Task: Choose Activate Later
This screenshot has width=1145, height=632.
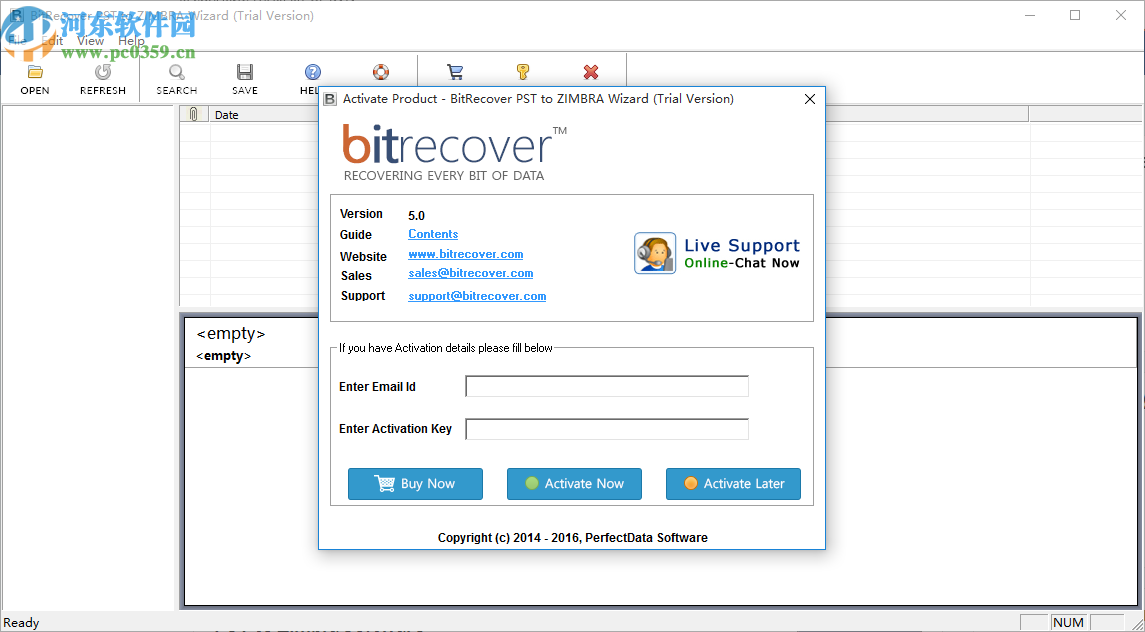Action: [x=733, y=484]
